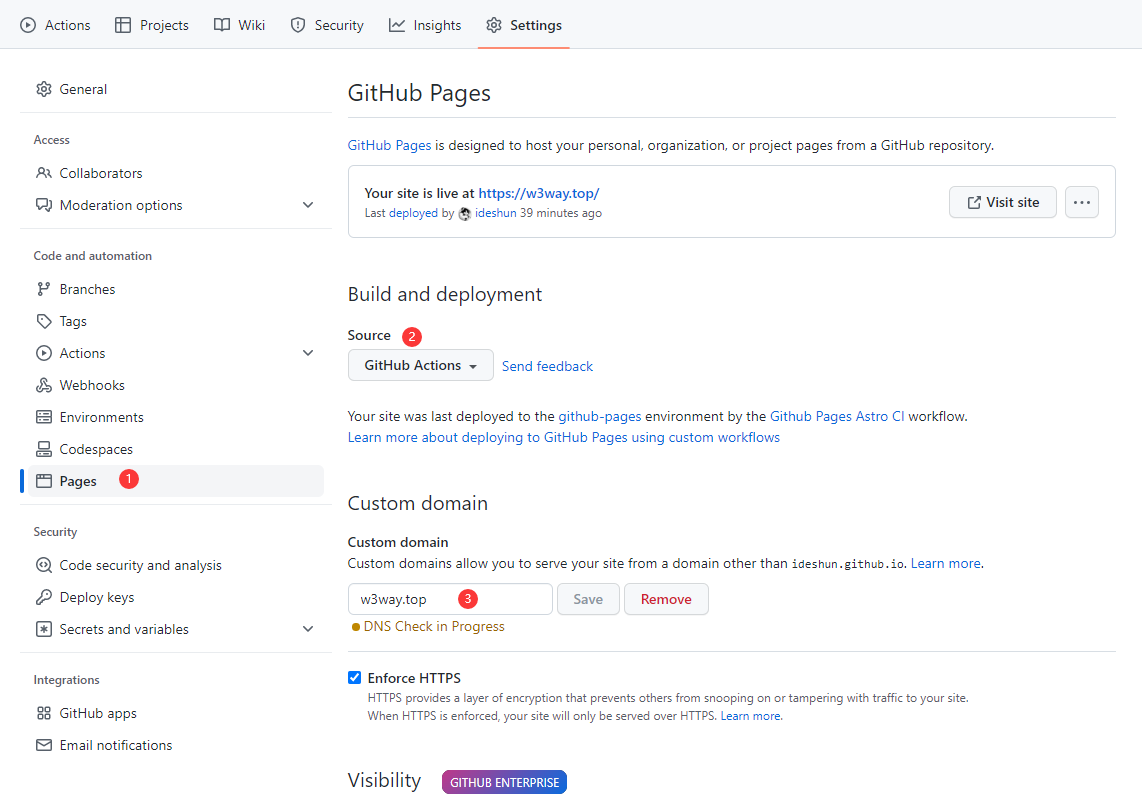Click the graph icon beside Insights
Viewport: 1142px width, 806px height.
(x=397, y=25)
